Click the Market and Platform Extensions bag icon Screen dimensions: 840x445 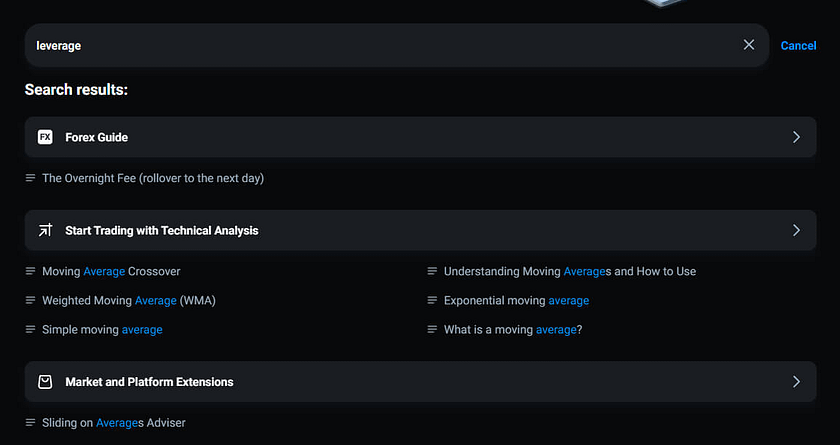pos(45,382)
